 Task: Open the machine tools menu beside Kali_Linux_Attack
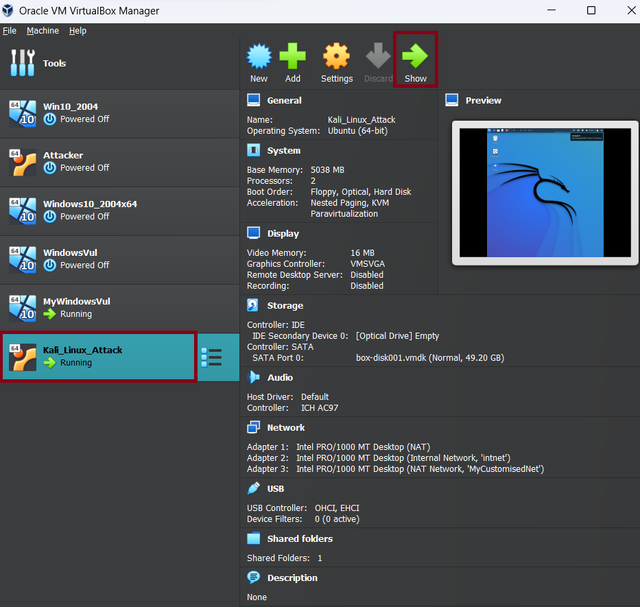[212, 357]
